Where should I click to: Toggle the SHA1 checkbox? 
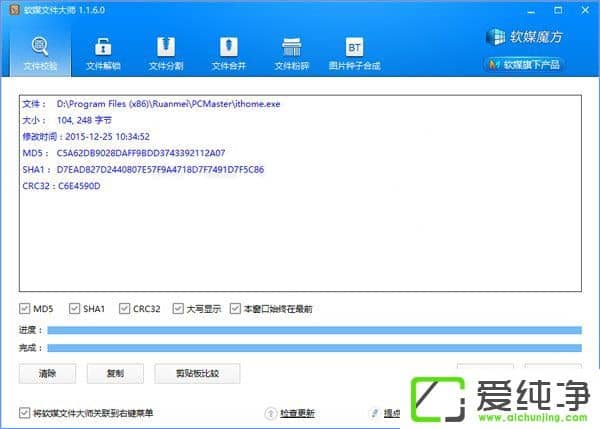[74, 308]
